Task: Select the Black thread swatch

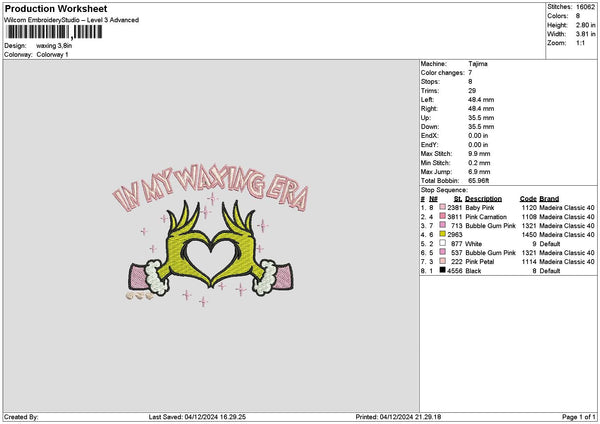Action: [442, 270]
